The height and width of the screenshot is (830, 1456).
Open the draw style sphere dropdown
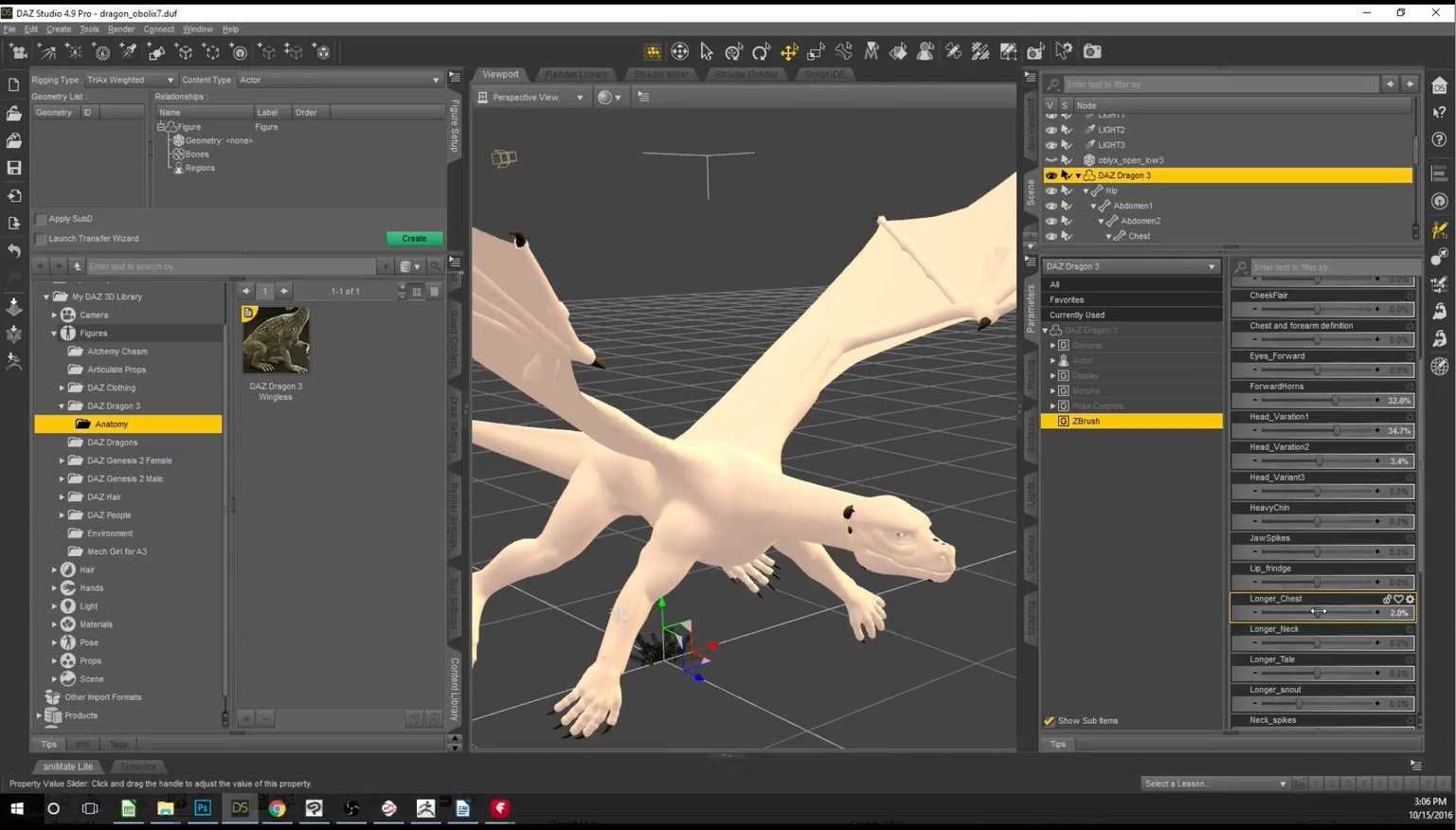609,97
